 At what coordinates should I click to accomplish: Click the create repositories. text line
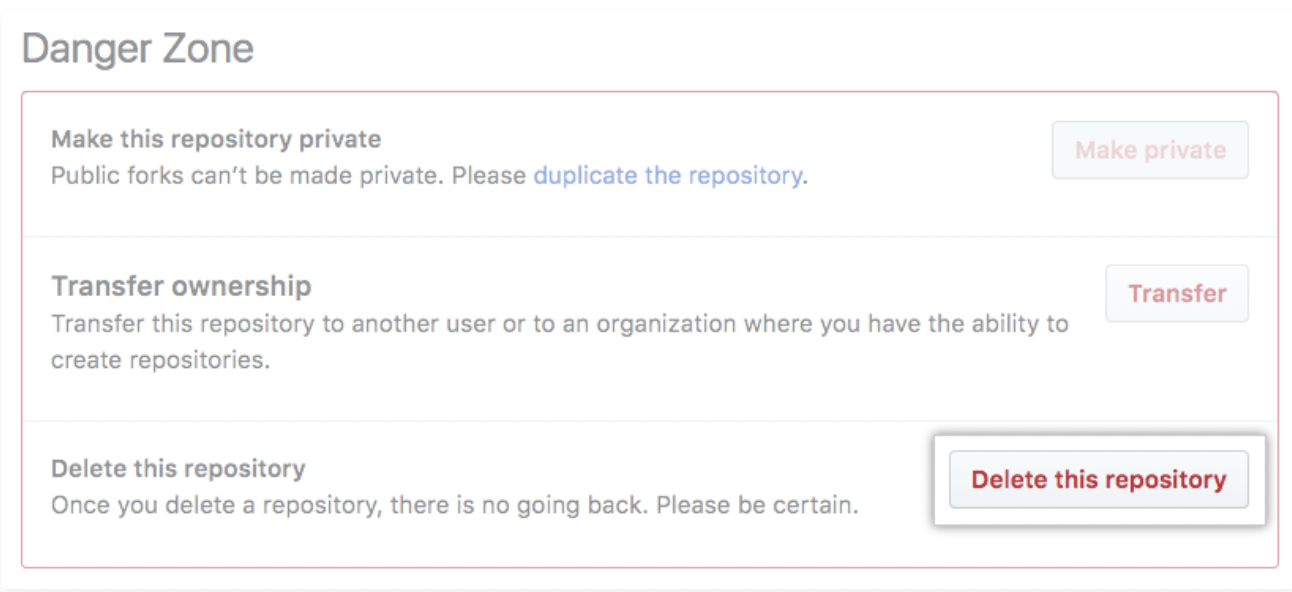click(x=160, y=360)
